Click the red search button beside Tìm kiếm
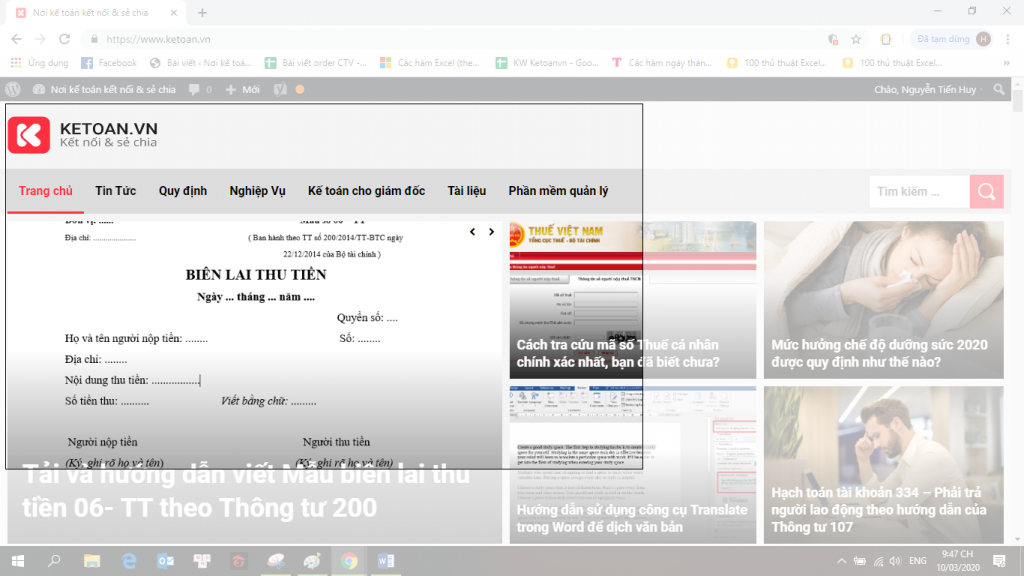Viewport: 1024px width, 576px height. (986, 191)
